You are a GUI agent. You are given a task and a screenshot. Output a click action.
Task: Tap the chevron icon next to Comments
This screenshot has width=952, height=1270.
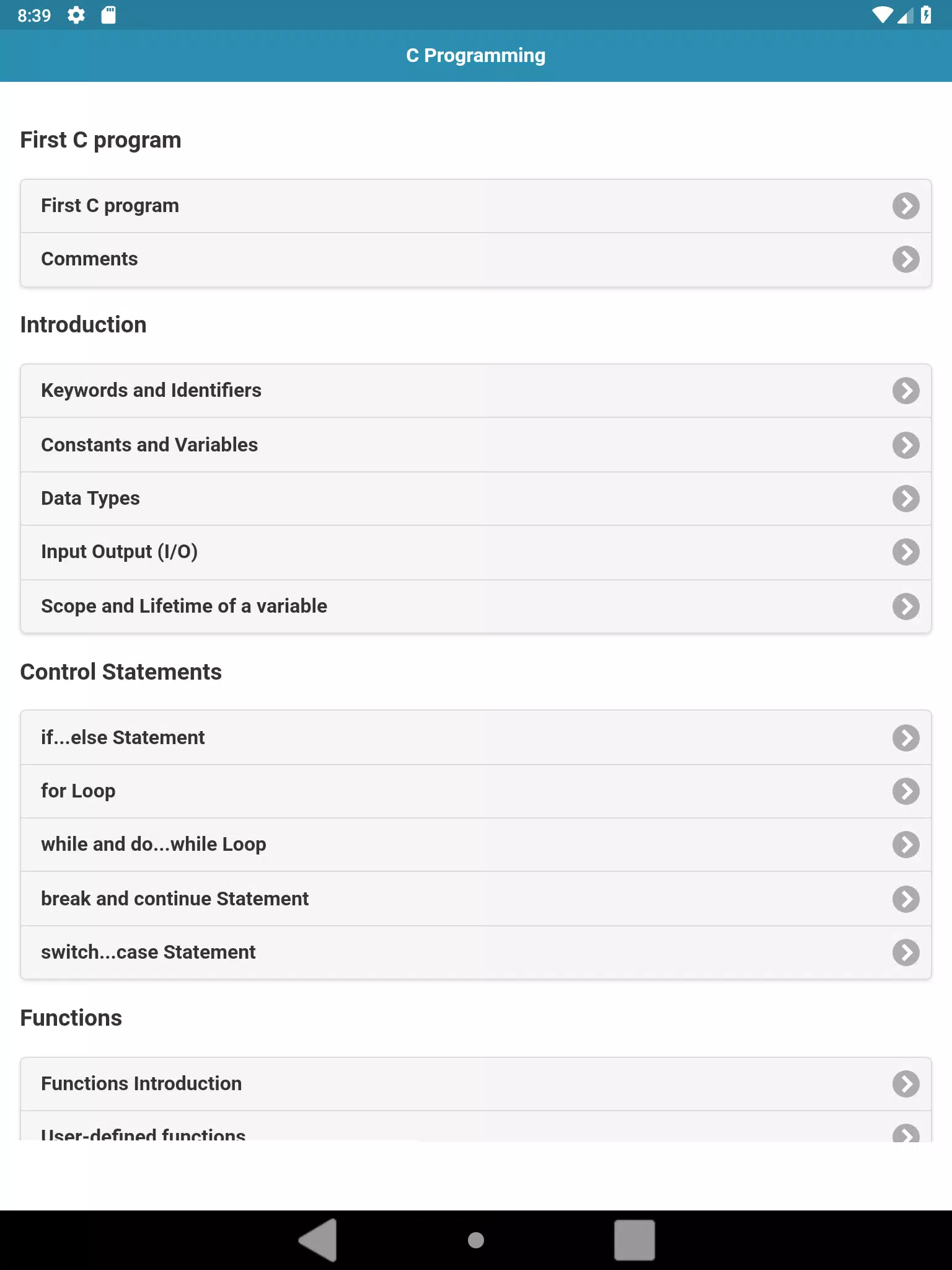click(x=906, y=259)
